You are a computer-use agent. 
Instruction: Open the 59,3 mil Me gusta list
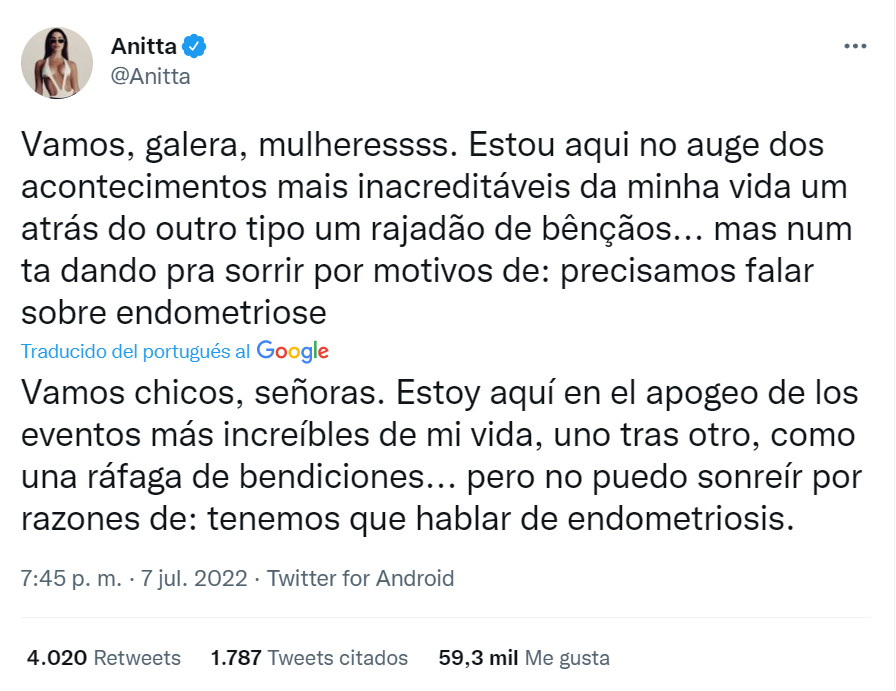pyautogui.click(x=524, y=658)
